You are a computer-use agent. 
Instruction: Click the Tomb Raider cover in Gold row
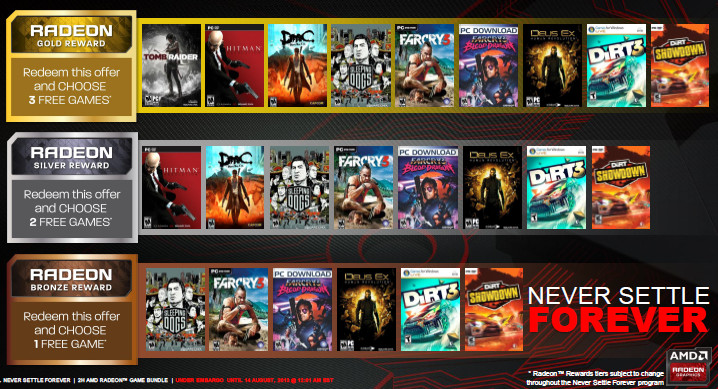(x=171, y=65)
